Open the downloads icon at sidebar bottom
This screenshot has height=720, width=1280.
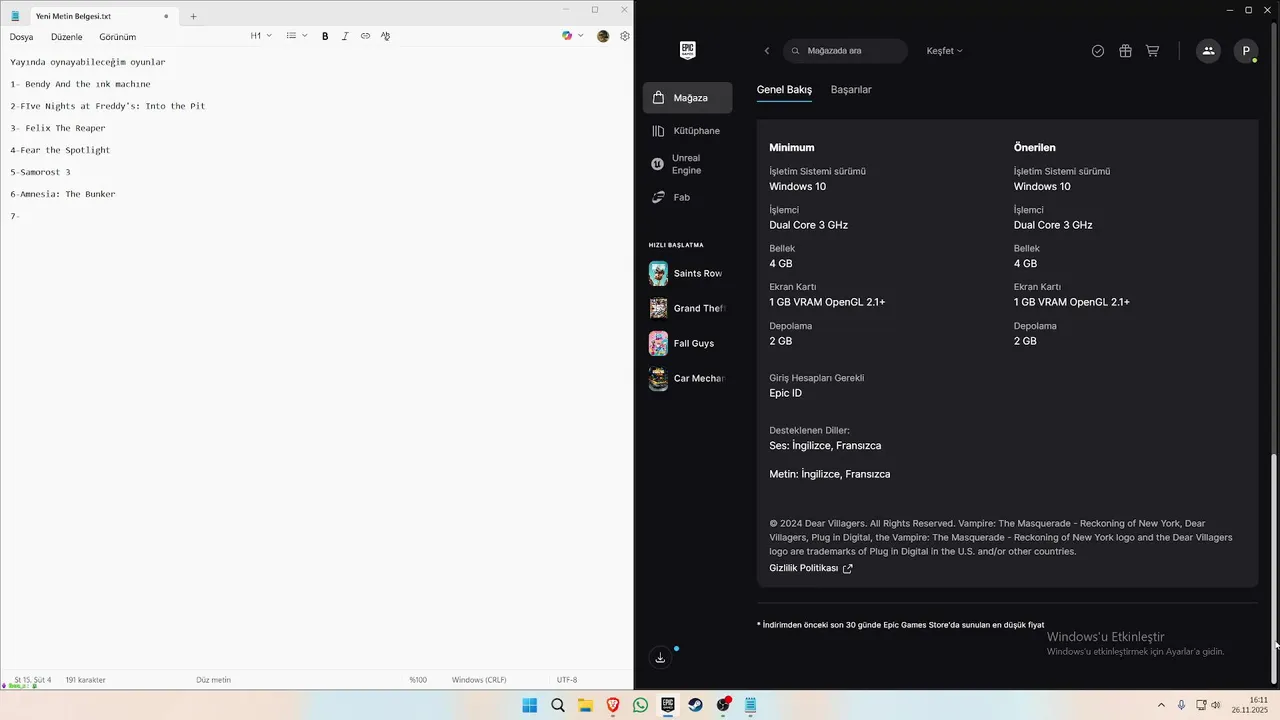pos(660,657)
